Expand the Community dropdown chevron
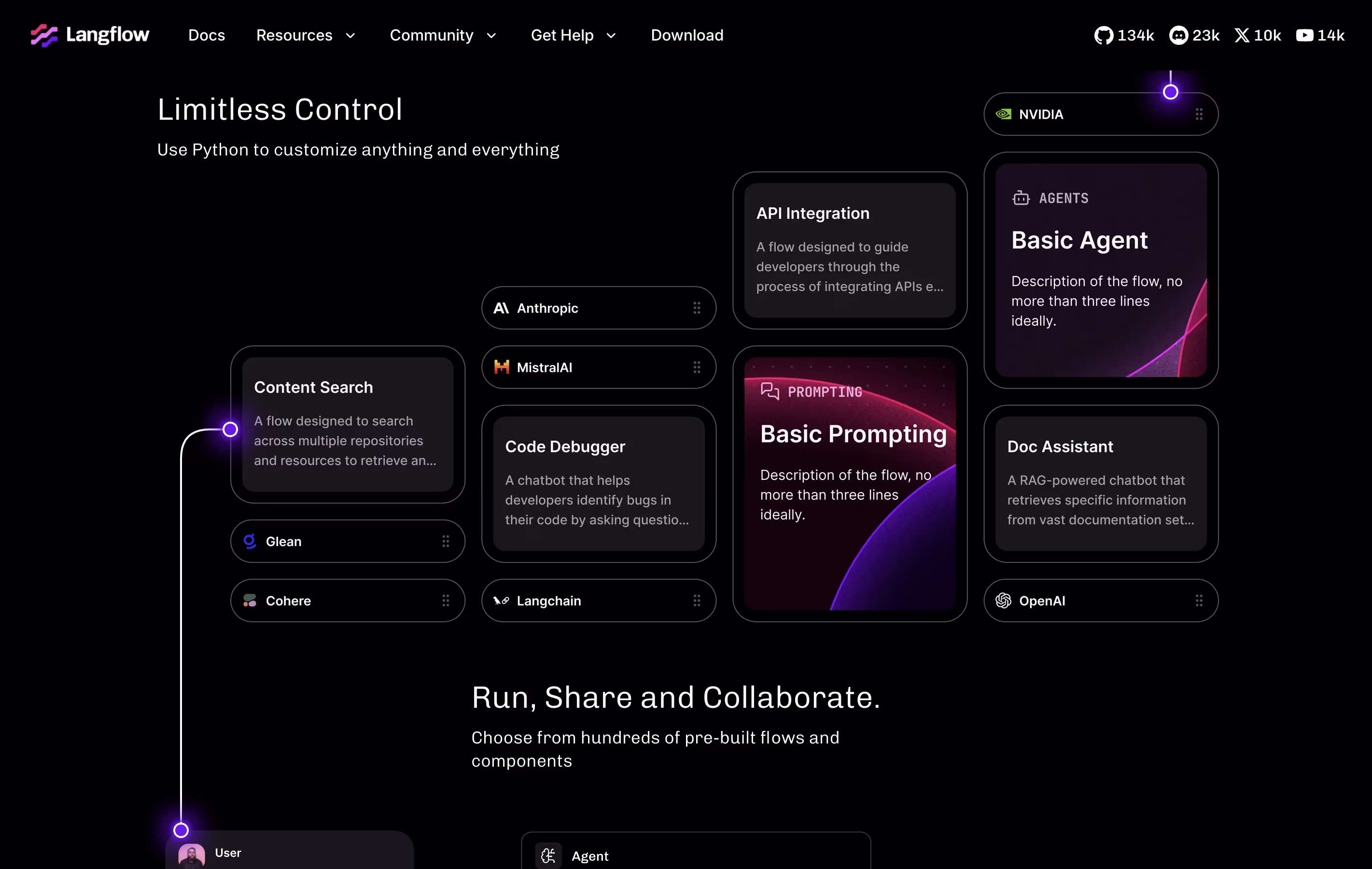Image resolution: width=1372 pixels, height=869 pixels. click(x=491, y=35)
